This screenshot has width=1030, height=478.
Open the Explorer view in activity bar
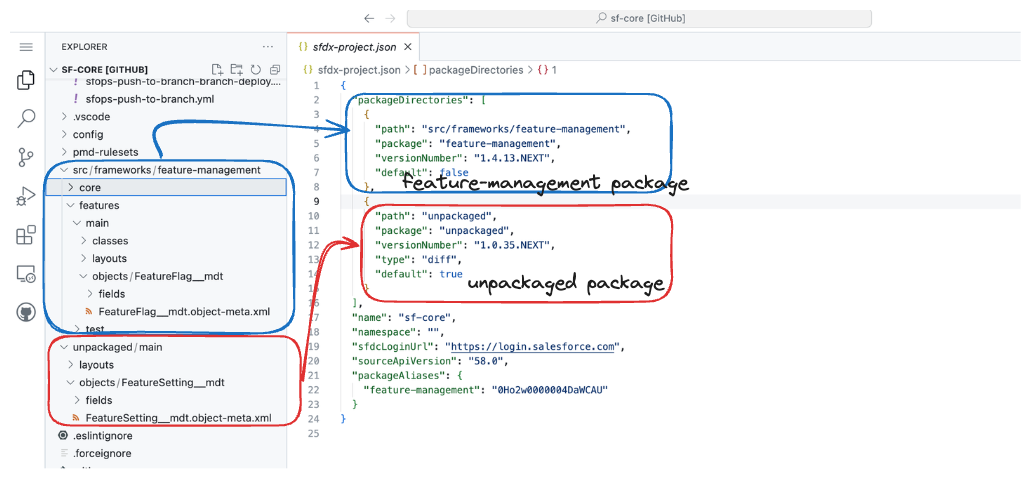[27, 81]
